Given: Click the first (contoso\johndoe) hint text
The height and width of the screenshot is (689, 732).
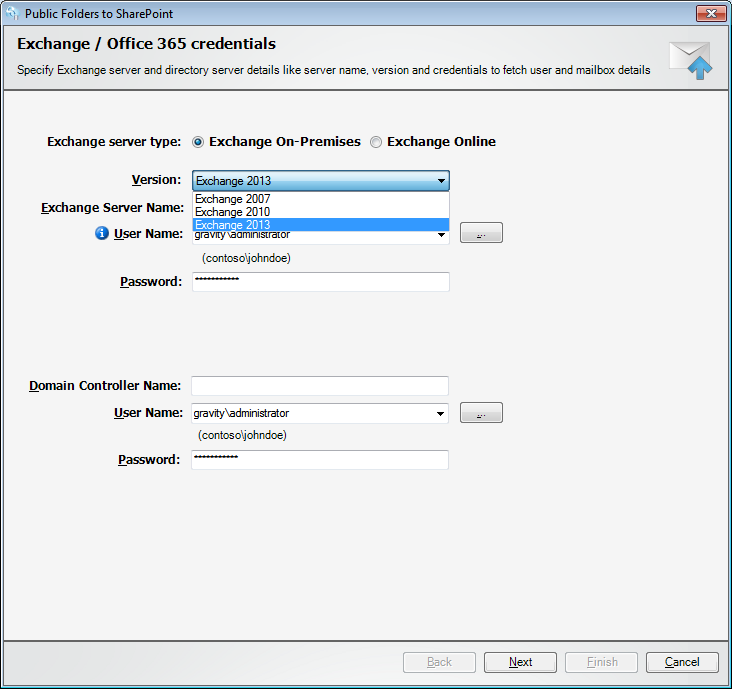Looking at the screenshot, I should point(246,258).
